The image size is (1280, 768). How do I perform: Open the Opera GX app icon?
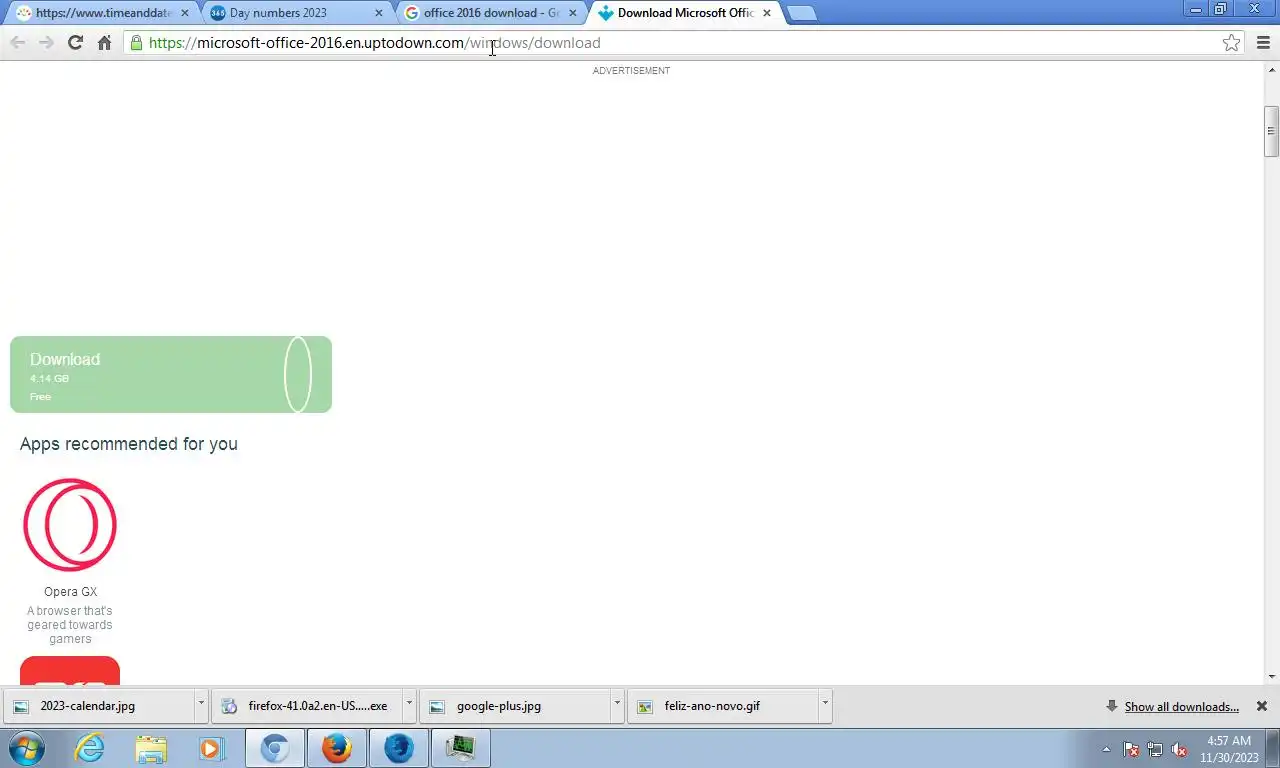coord(70,525)
